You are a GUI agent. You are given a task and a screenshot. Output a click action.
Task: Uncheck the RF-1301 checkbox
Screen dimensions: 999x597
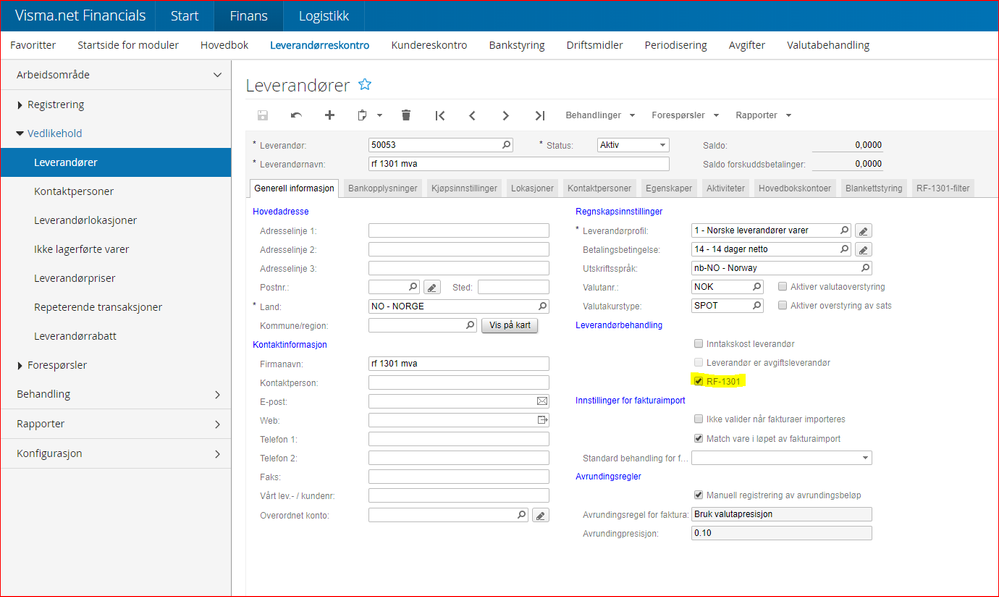pyautogui.click(x=698, y=381)
